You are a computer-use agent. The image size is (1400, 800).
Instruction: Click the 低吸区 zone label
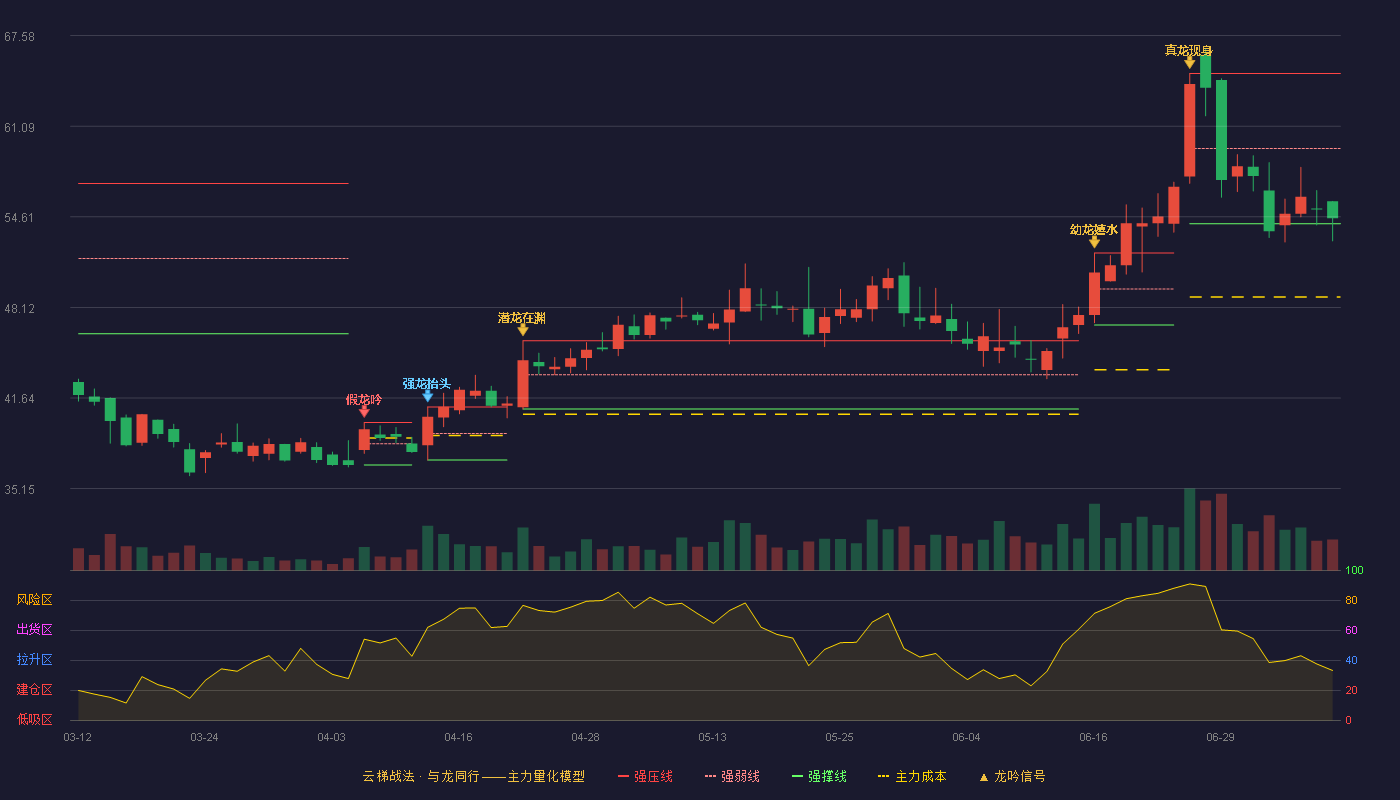click(x=35, y=719)
